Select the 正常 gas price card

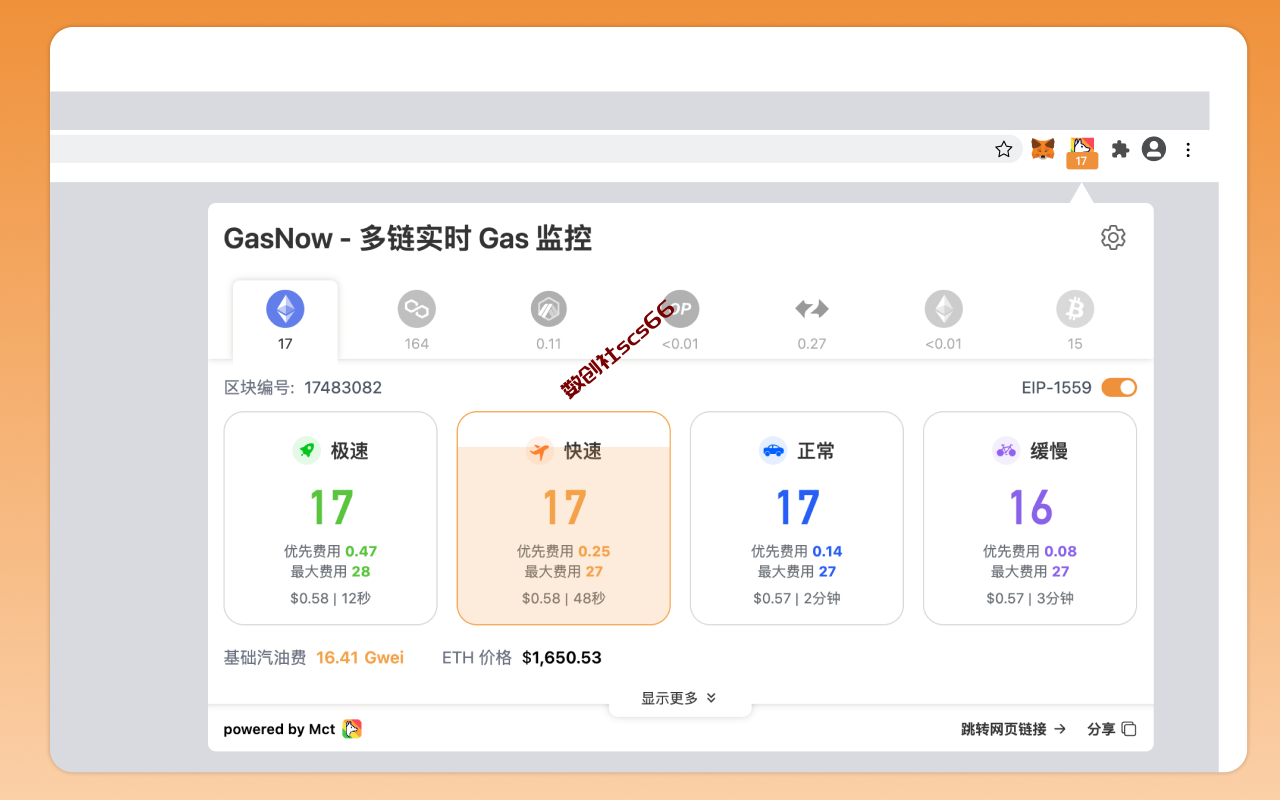[797, 518]
